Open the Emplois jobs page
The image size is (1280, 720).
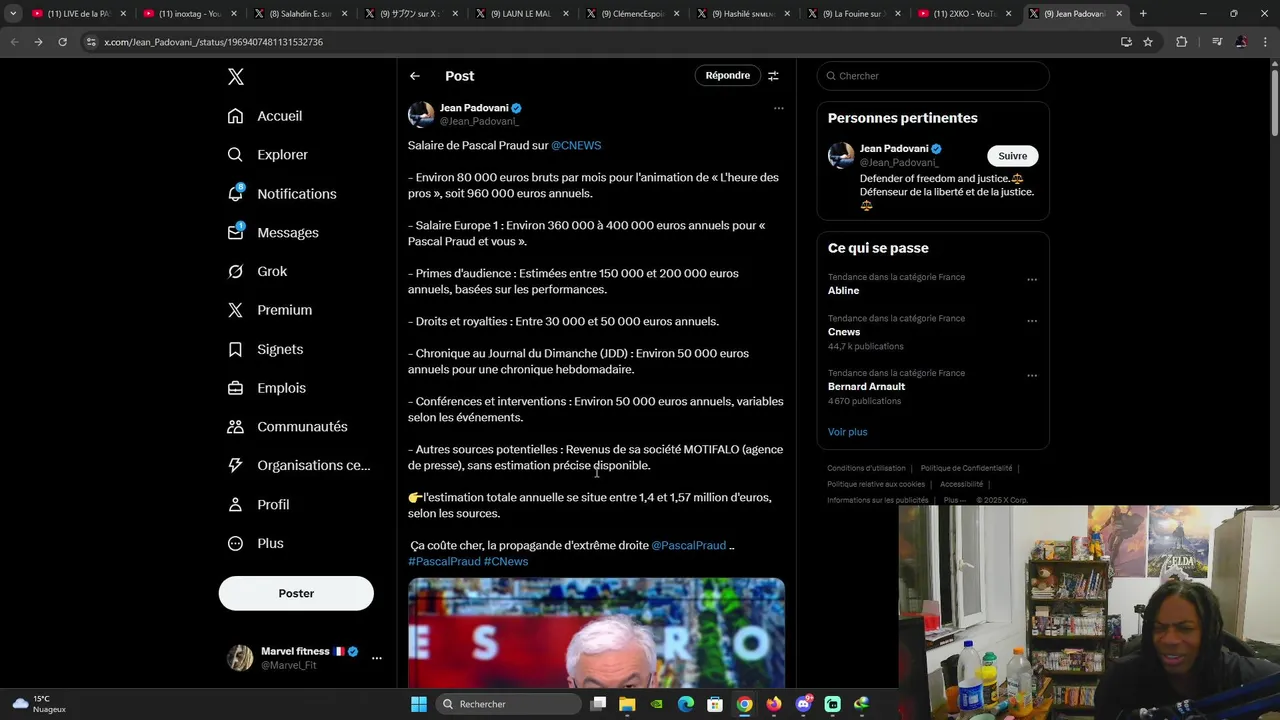tap(267, 388)
